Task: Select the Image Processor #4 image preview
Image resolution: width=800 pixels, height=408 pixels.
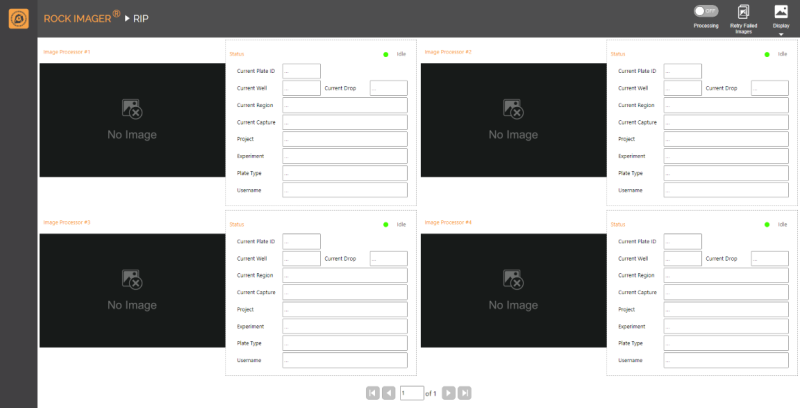Action: tap(513, 290)
